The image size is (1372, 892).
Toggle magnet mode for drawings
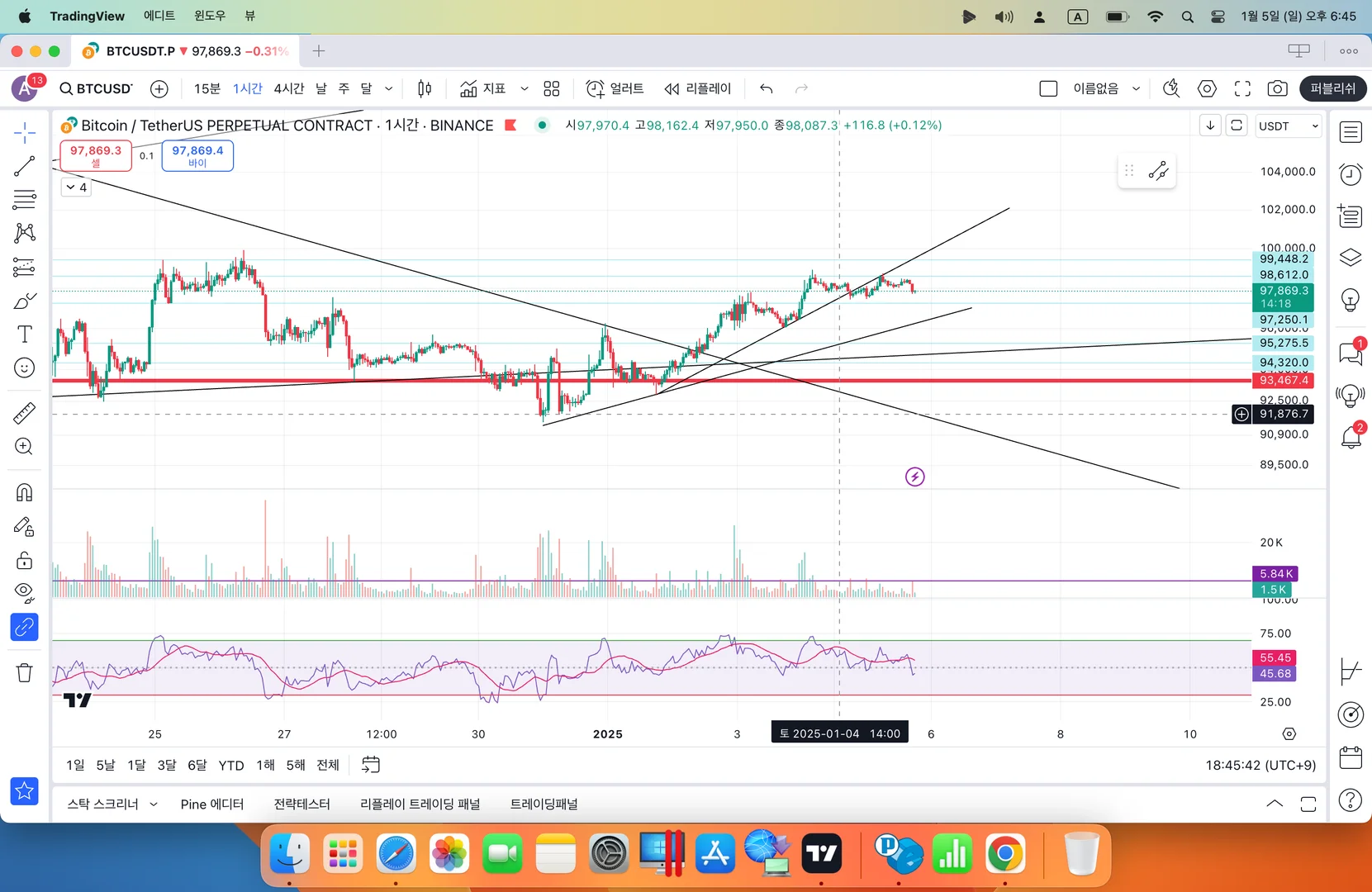point(25,493)
